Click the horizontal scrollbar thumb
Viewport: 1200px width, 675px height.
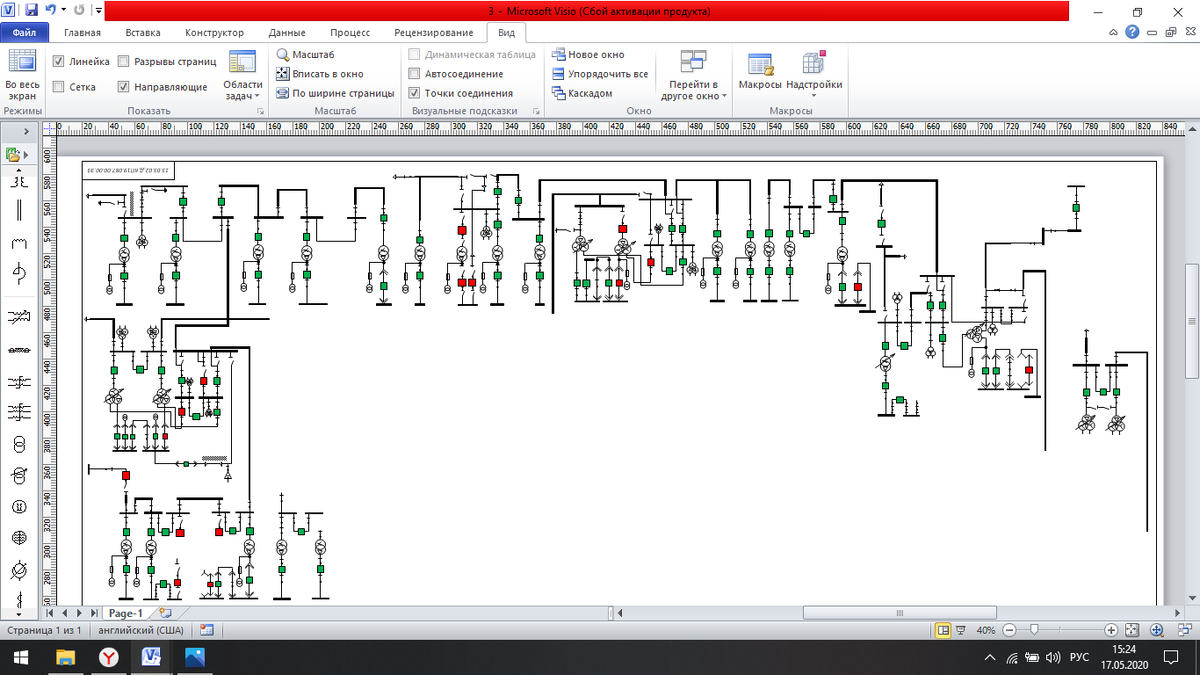[899, 613]
